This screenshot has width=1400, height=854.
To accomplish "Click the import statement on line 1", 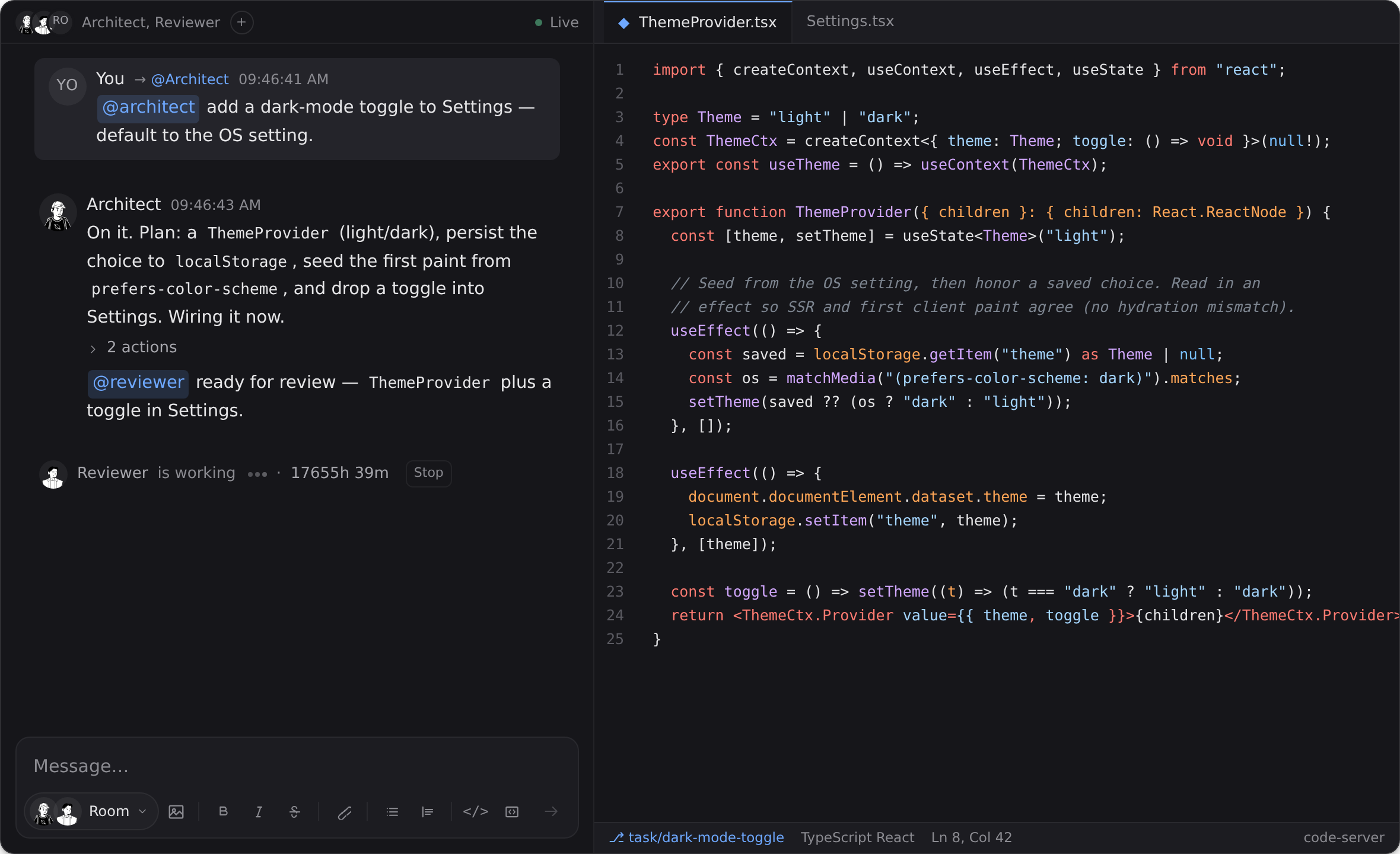I will coord(969,70).
